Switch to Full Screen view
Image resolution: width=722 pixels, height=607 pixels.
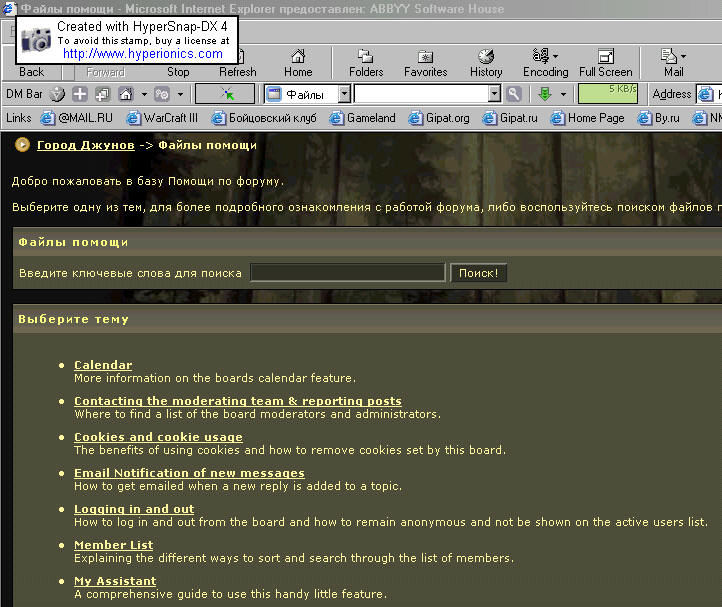[606, 63]
